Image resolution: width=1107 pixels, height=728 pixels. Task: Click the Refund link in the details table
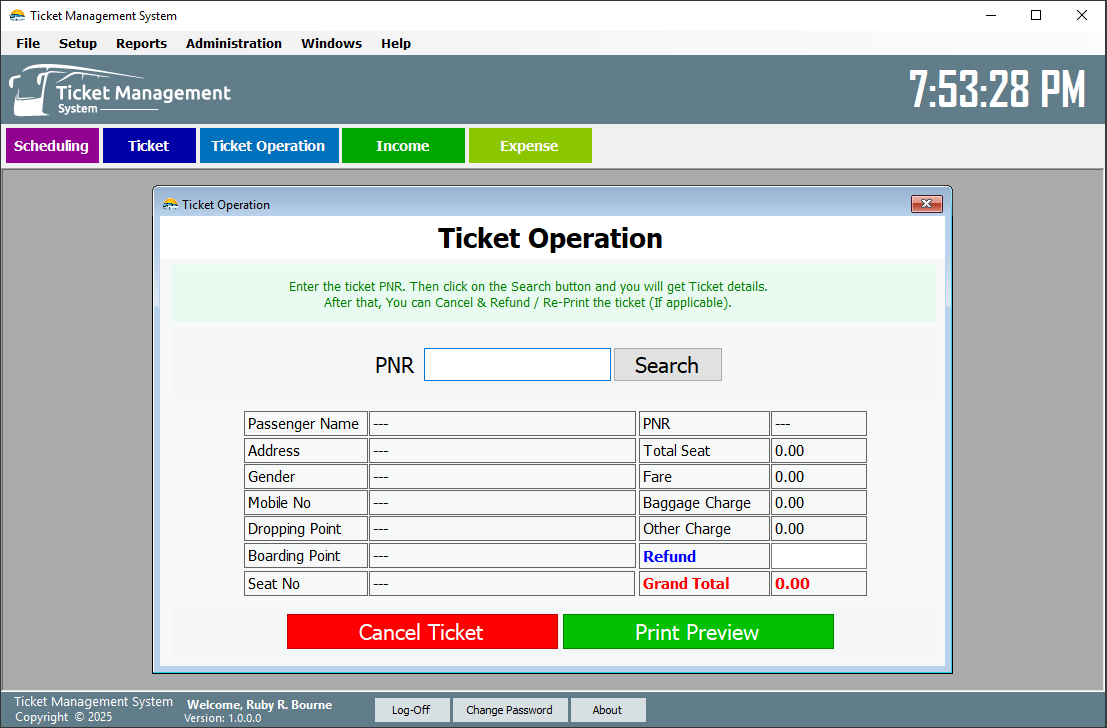point(669,556)
